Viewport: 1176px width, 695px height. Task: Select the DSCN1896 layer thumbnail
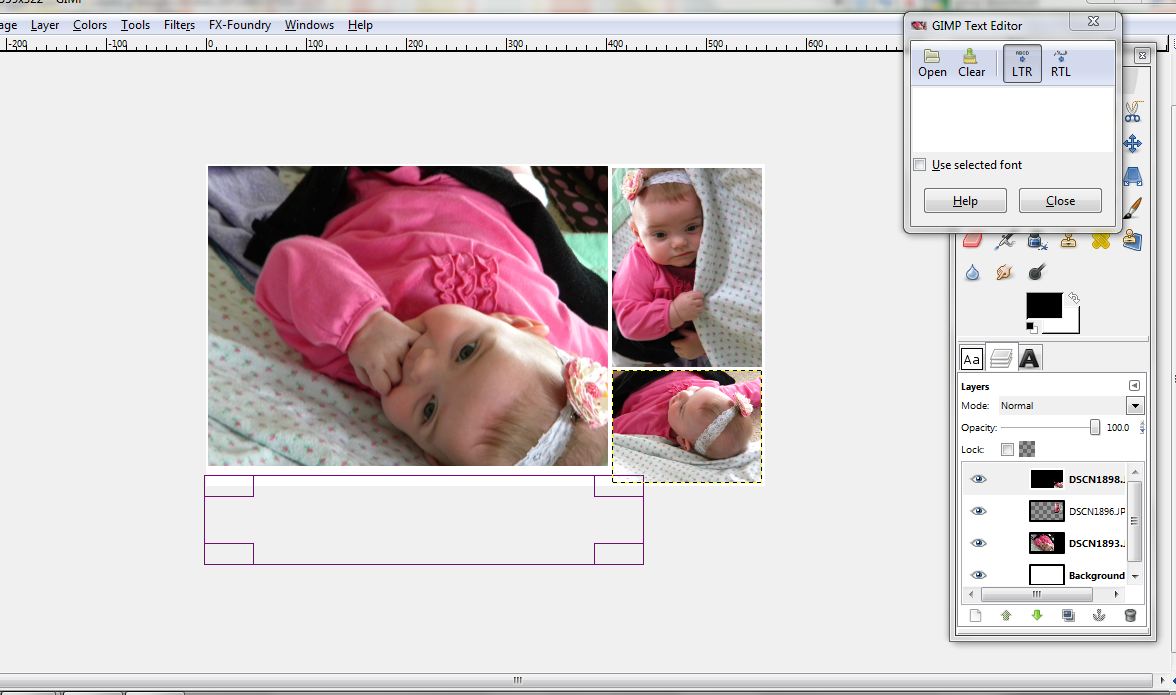tap(1047, 511)
